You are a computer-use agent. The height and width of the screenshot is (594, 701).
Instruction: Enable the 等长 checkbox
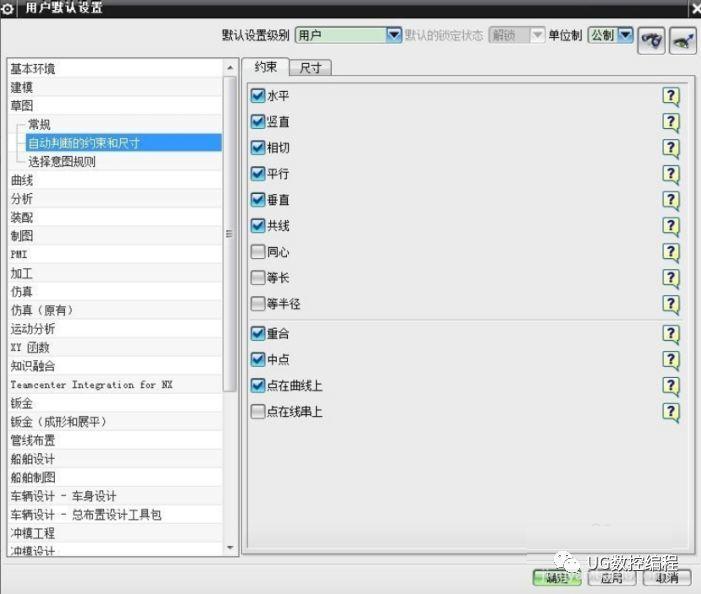click(x=258, y=278)
